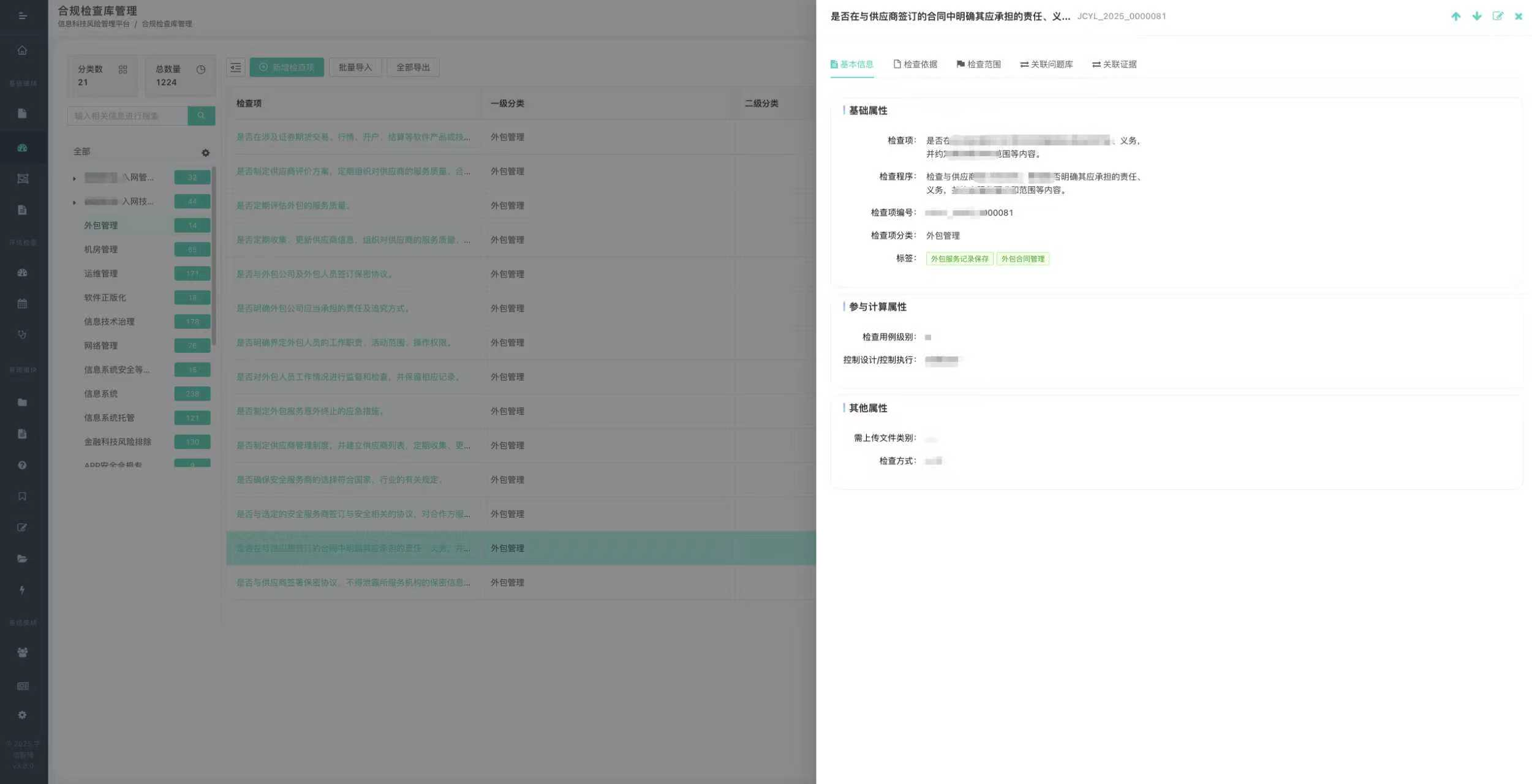Close the detail drawer with X icon

pos(1519,17)
